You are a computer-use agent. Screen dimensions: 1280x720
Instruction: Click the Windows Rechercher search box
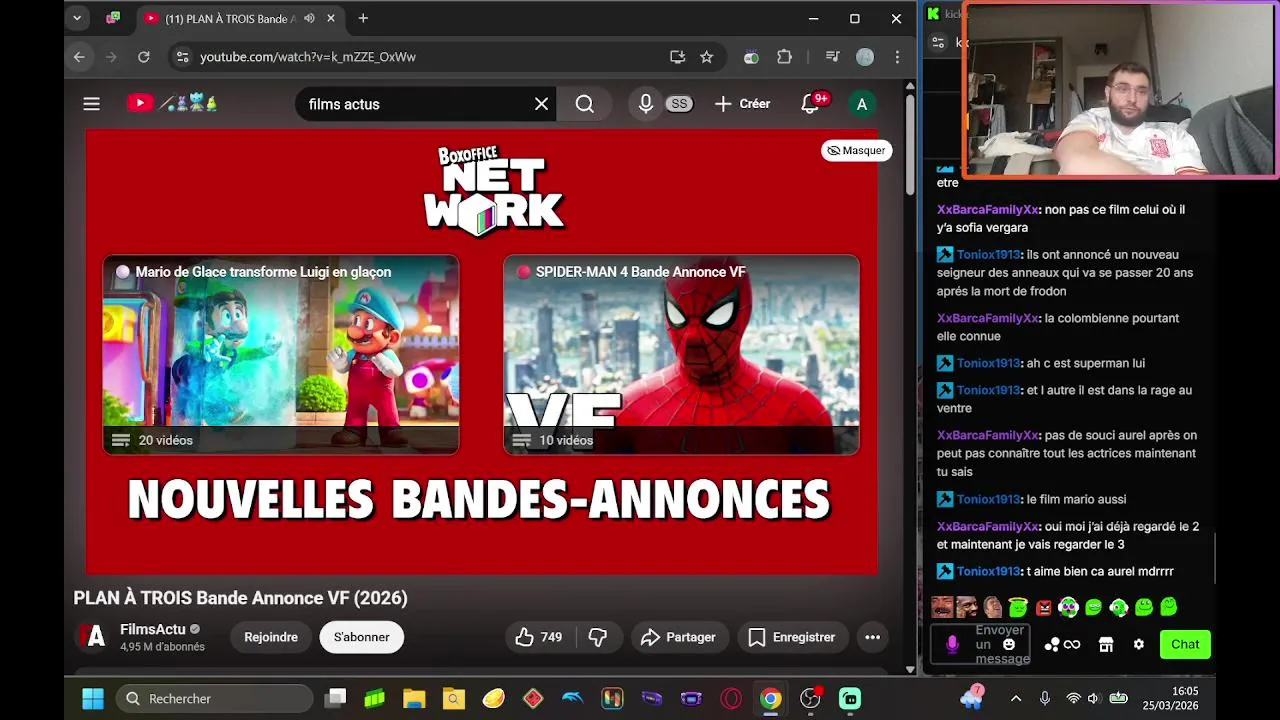click(214, 698)
